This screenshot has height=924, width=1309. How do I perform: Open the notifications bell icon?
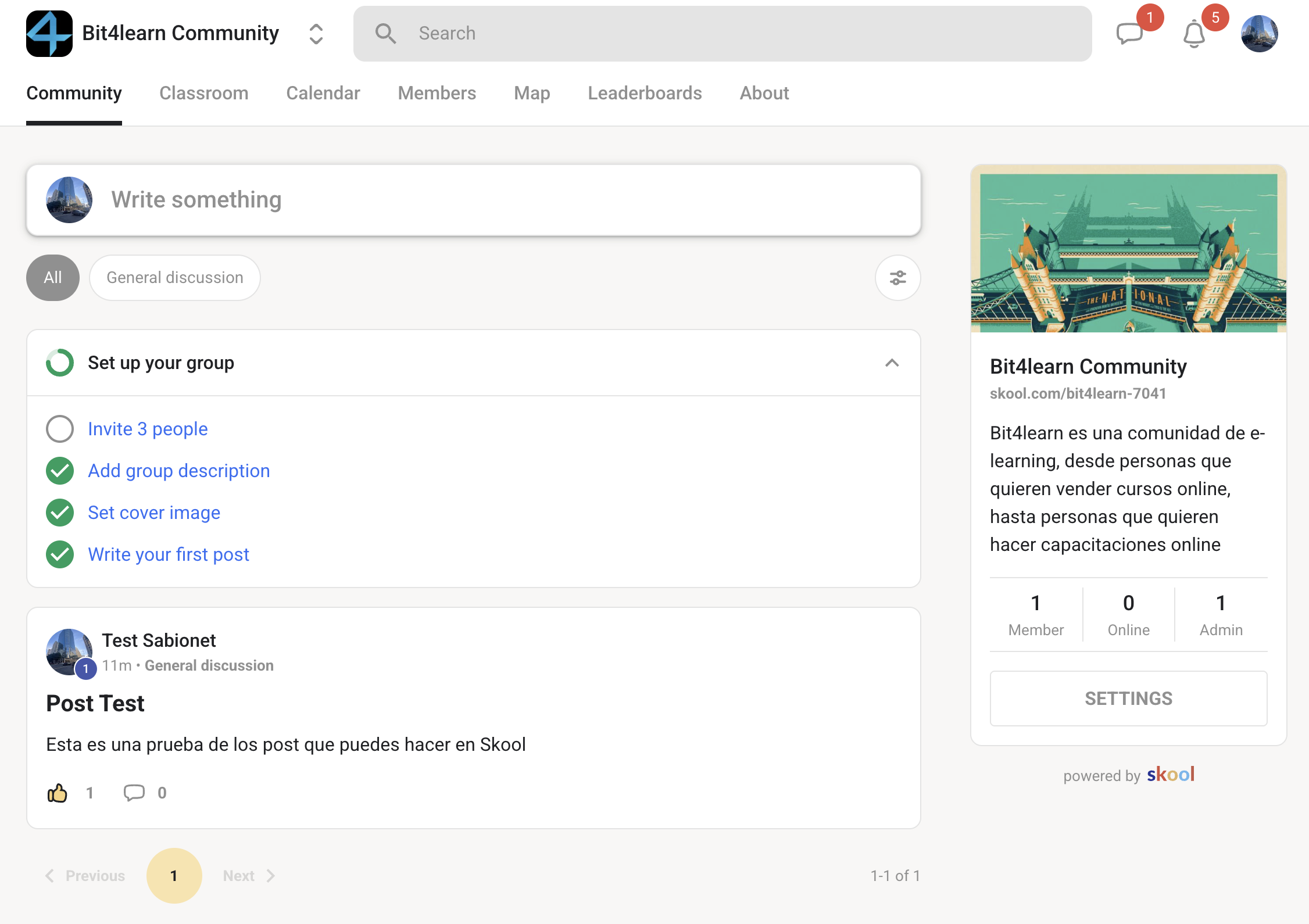(1194, 34)
